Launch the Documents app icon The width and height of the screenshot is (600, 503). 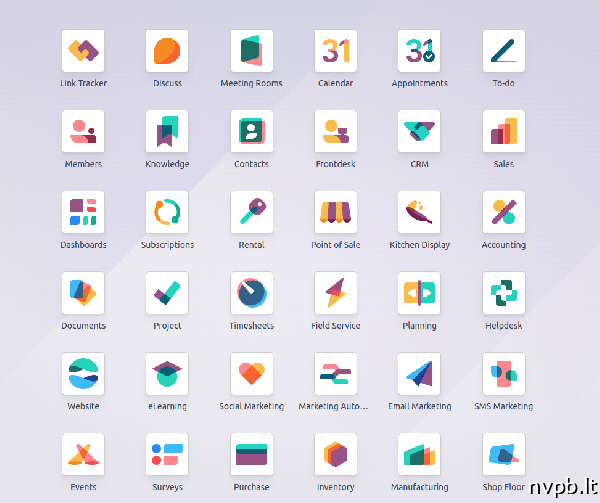[x=83, y=293]
